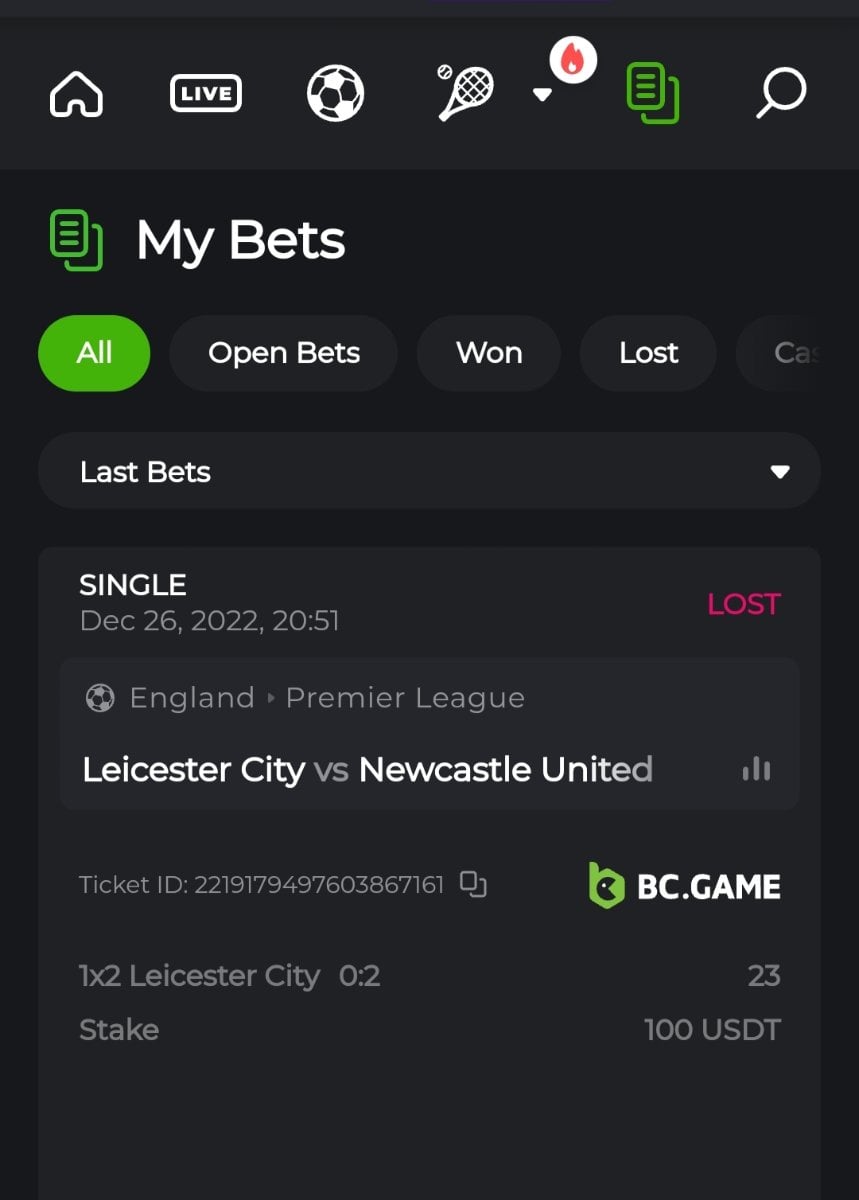Open the LIVE betting section

click(205, 95)
